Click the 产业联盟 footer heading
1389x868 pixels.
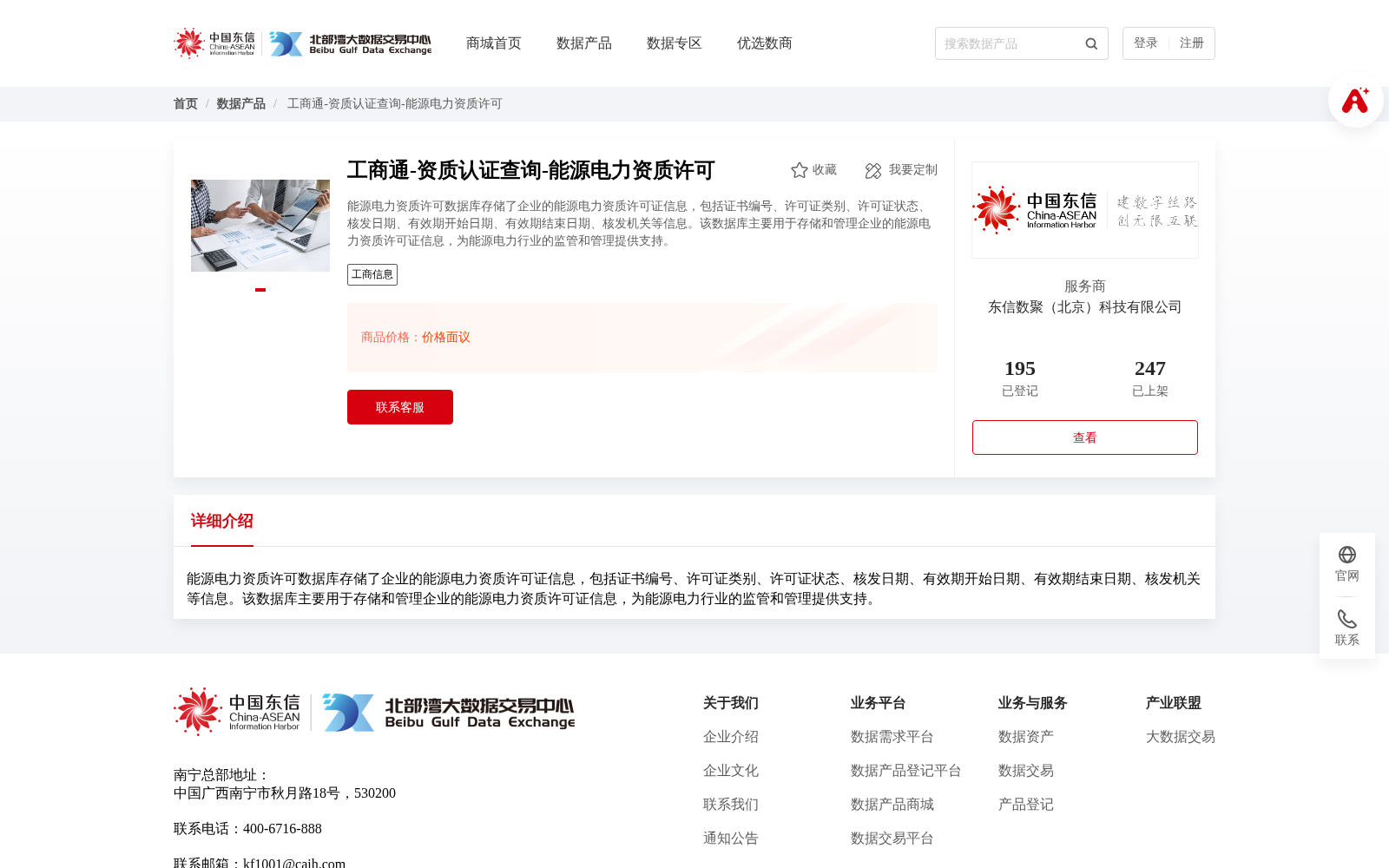pyautogui.click(x=1174, y=703)
